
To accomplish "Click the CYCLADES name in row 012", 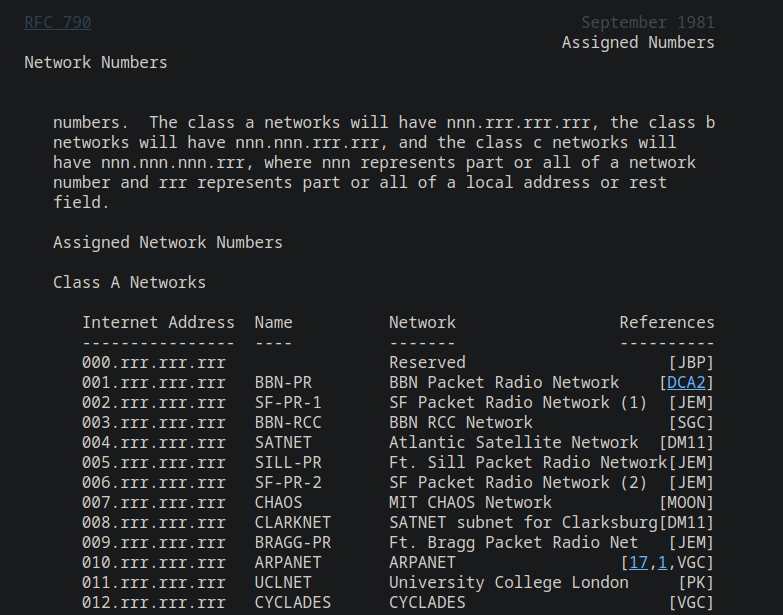I will [x=293, y=603].
